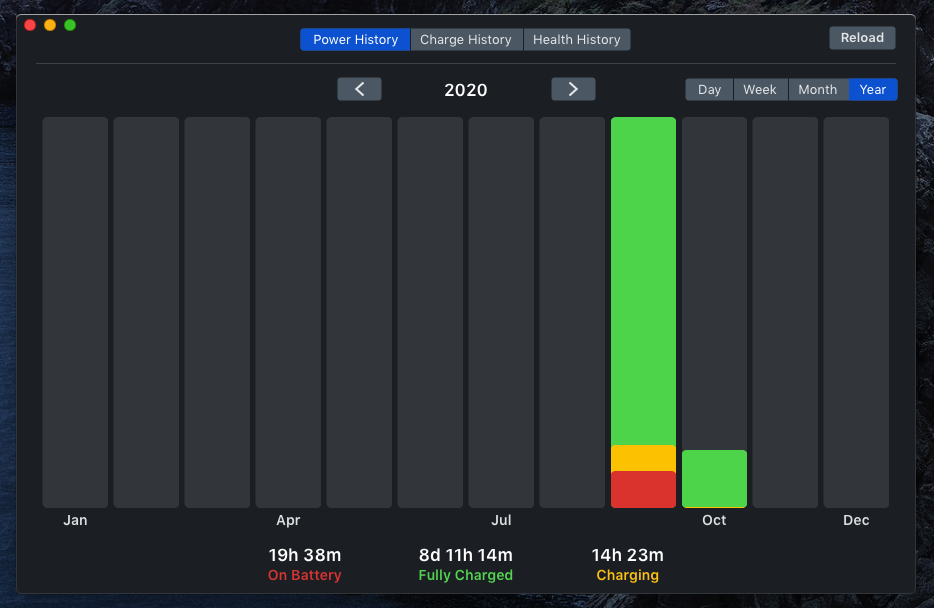Click the 2020 year heading
Viewport: 934px width, 608px height.
point(465,89)
